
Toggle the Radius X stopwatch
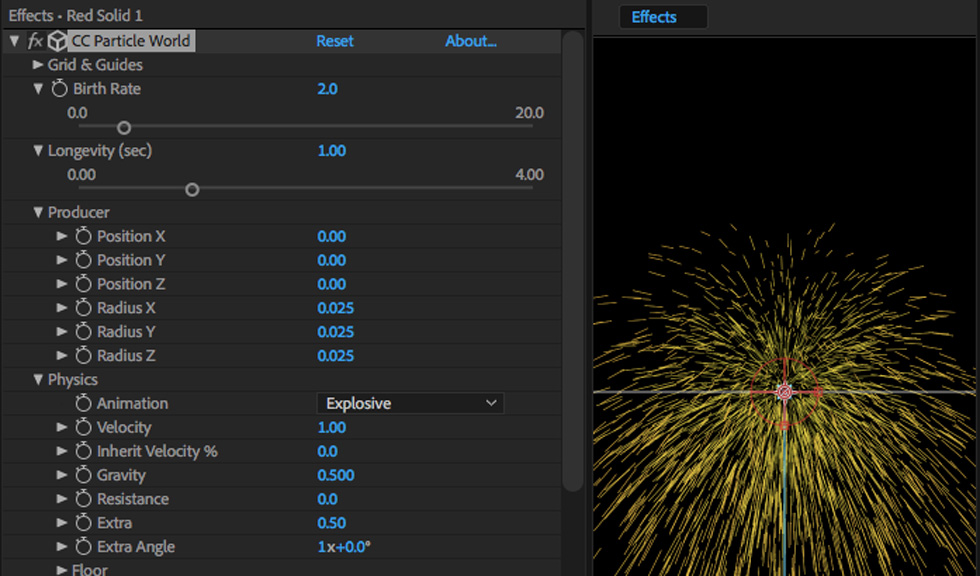[83, 308]
